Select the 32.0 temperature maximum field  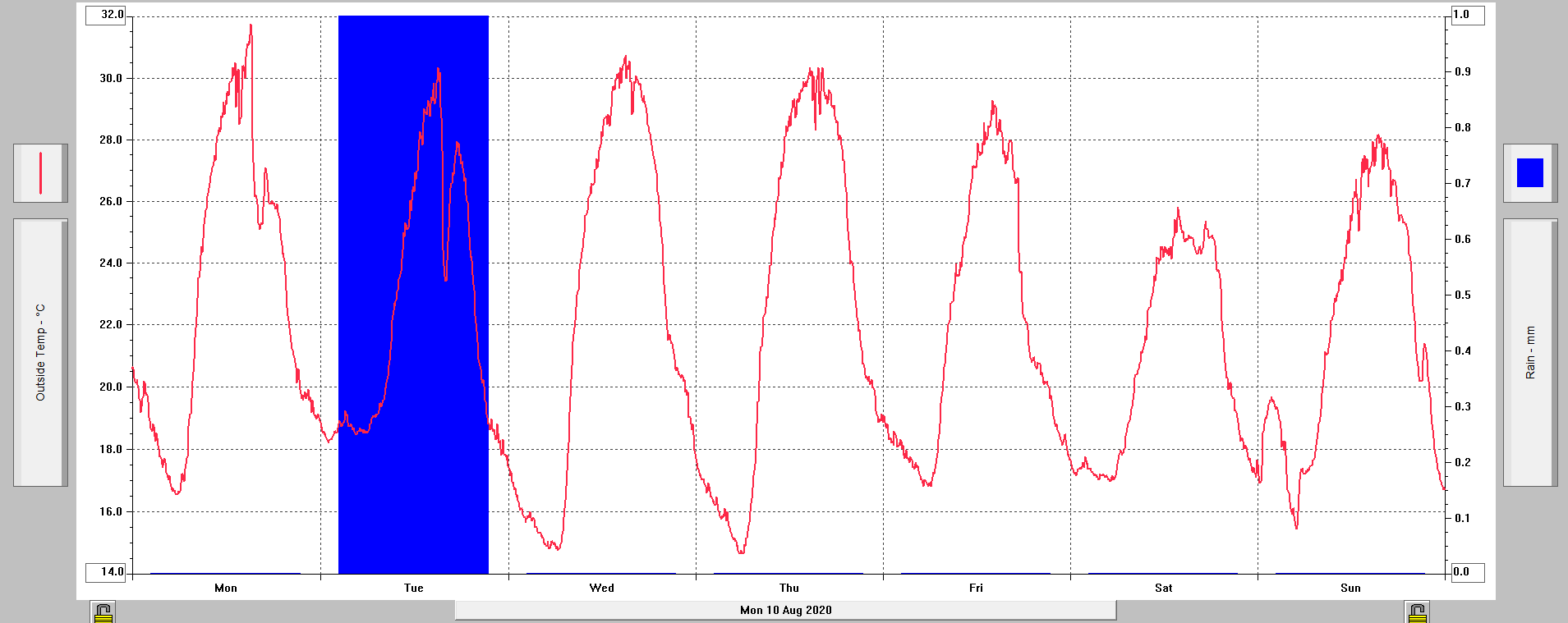107,15
